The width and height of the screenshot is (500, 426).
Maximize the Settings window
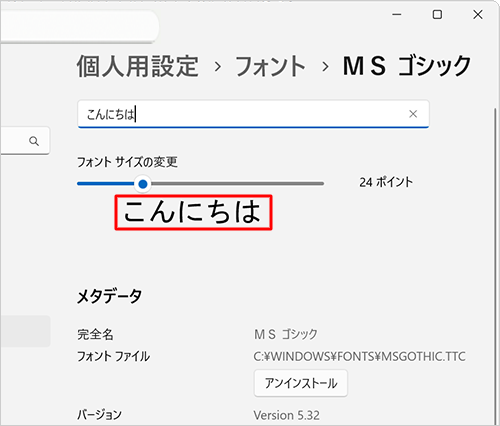(437, 15)
